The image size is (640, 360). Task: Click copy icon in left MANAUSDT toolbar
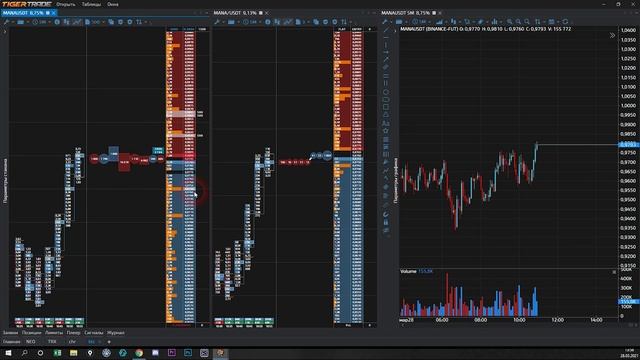111,22
